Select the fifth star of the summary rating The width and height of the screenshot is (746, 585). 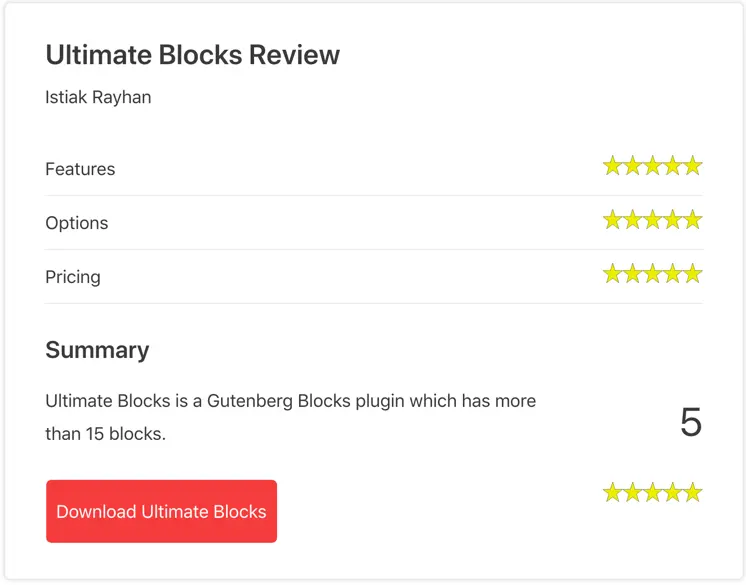click(x=693, y=492)
